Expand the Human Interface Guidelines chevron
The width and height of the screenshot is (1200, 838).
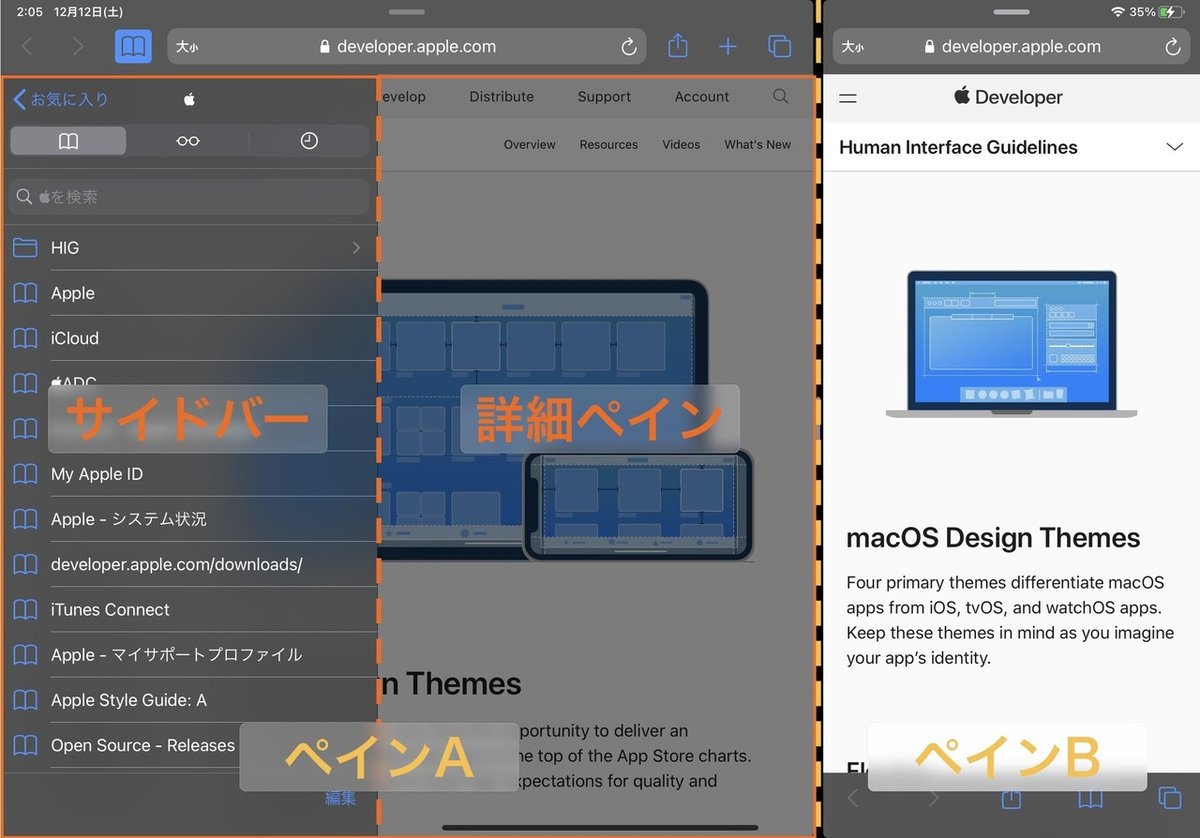pyautogui.click(x=1174, y=147)
